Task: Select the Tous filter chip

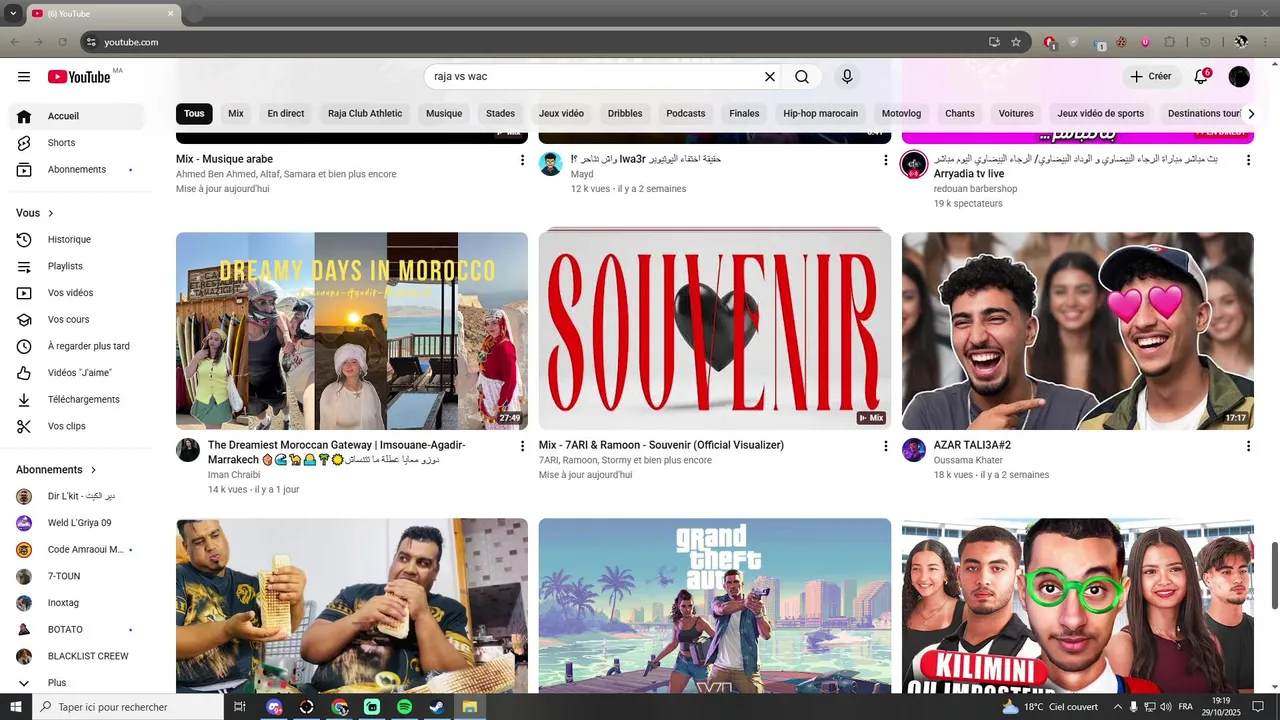Action: pyautogui.click(x=194, y=114)
